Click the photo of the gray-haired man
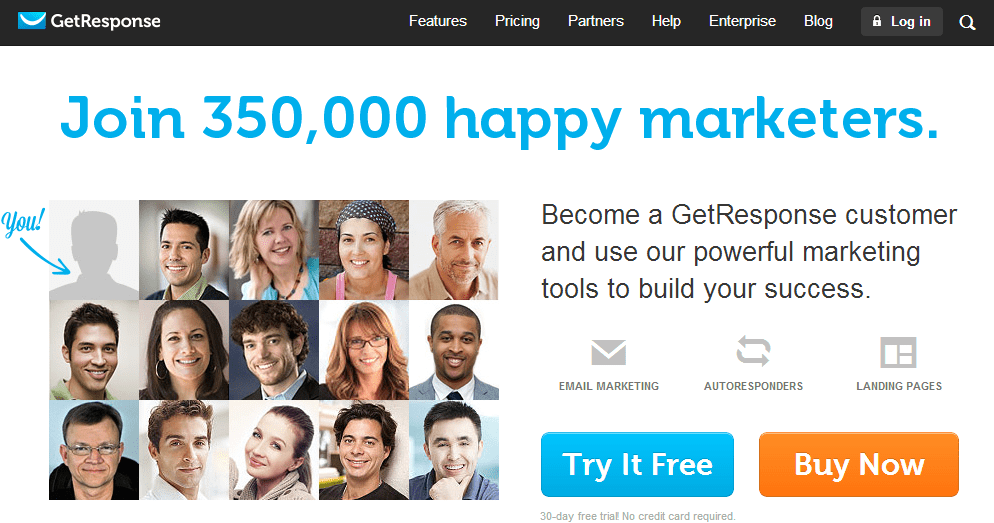Image resolution: width=994 pixels, height=523 pixels. coord(454,250)
